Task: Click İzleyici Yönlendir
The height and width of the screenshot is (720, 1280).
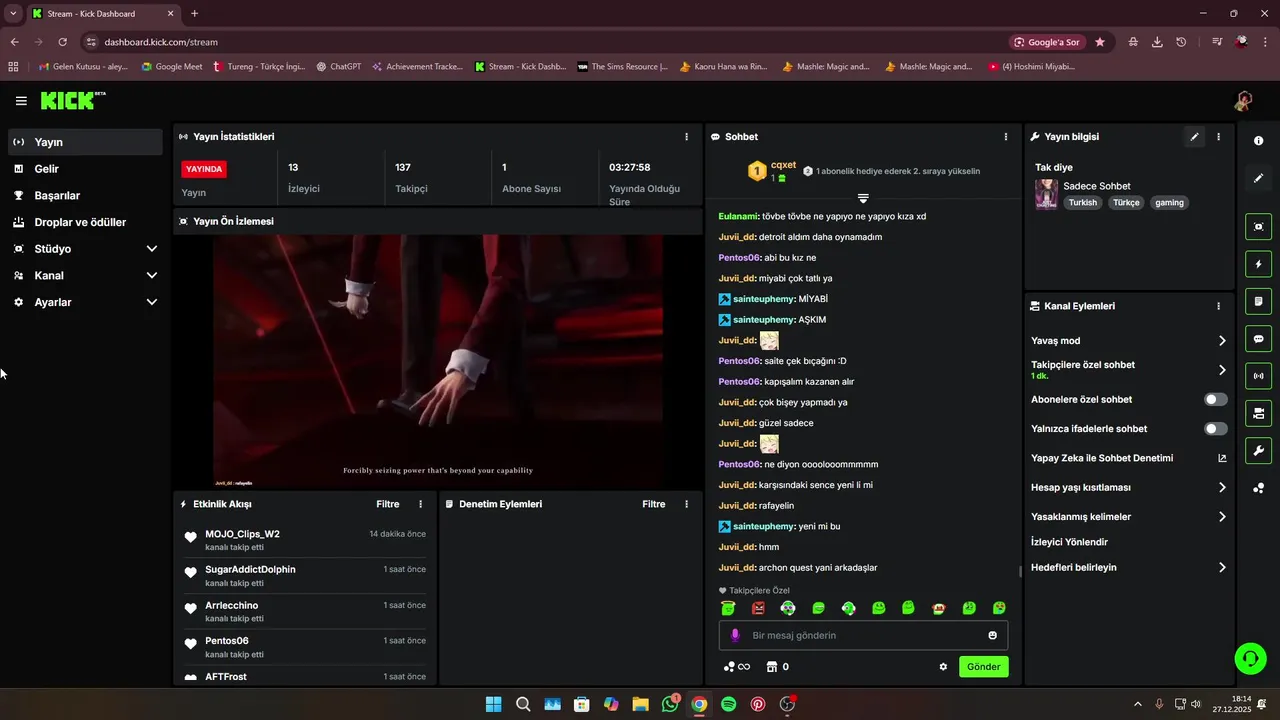Action: 1069,542
